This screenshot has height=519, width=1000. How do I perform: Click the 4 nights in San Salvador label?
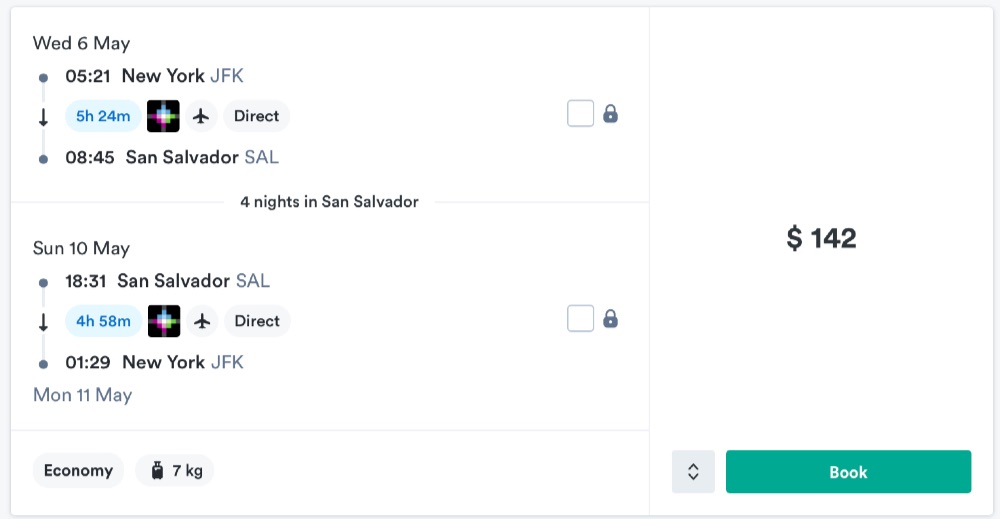tap(329, 202)
